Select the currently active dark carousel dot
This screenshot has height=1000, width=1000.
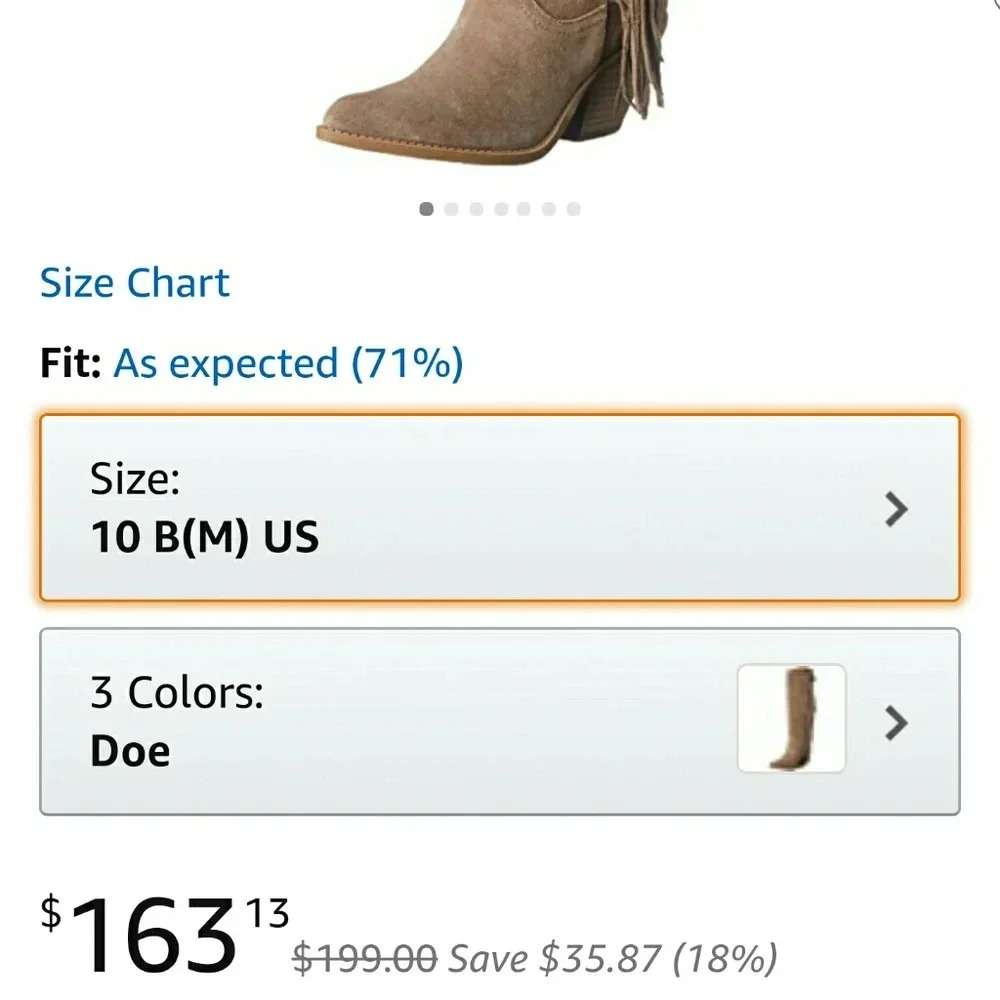coord(424,208)
